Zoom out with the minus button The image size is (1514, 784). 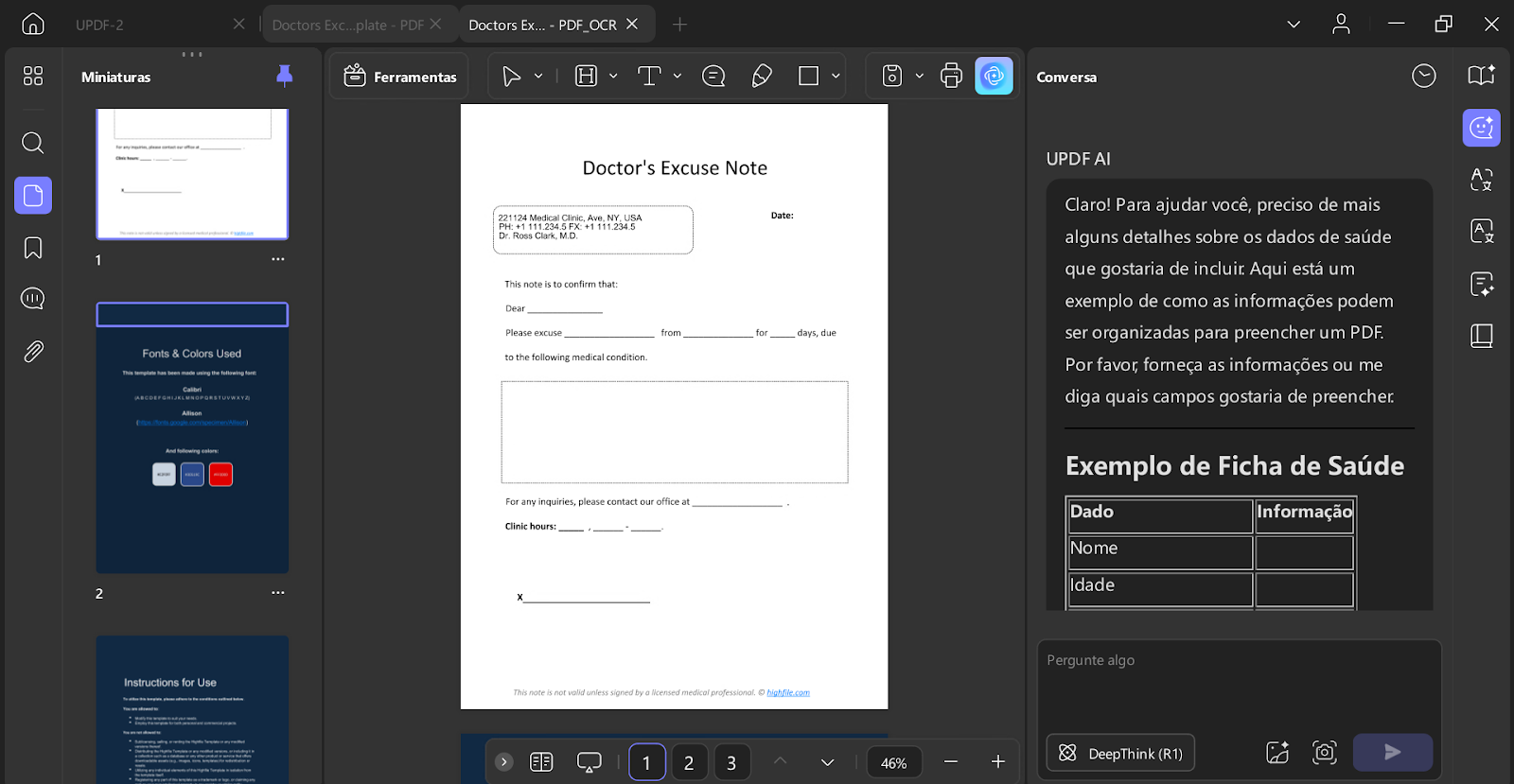click(951, 761)
